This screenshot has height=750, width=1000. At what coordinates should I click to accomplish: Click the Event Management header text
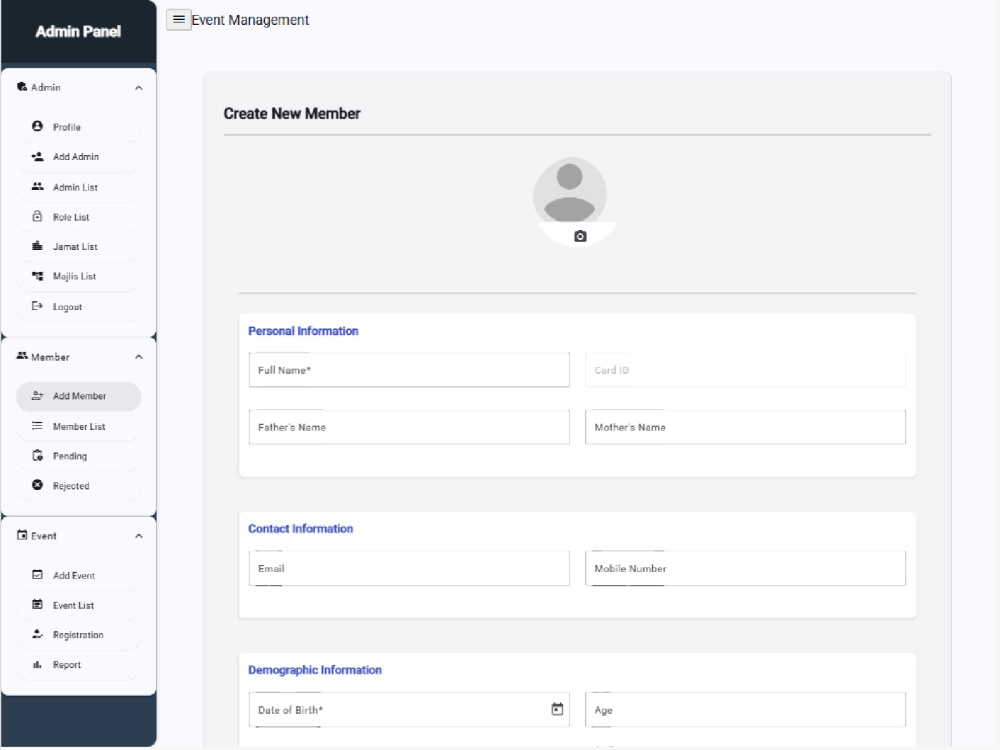(250, 20)
